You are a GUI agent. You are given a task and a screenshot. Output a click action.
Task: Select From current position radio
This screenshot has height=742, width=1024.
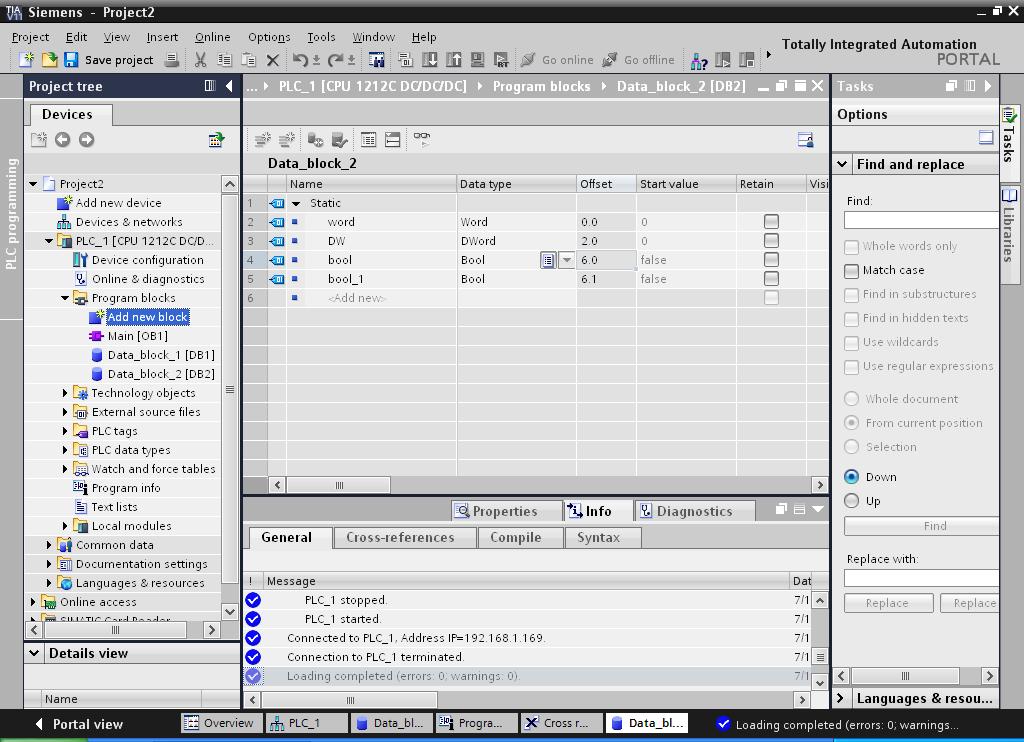point(851,423)
